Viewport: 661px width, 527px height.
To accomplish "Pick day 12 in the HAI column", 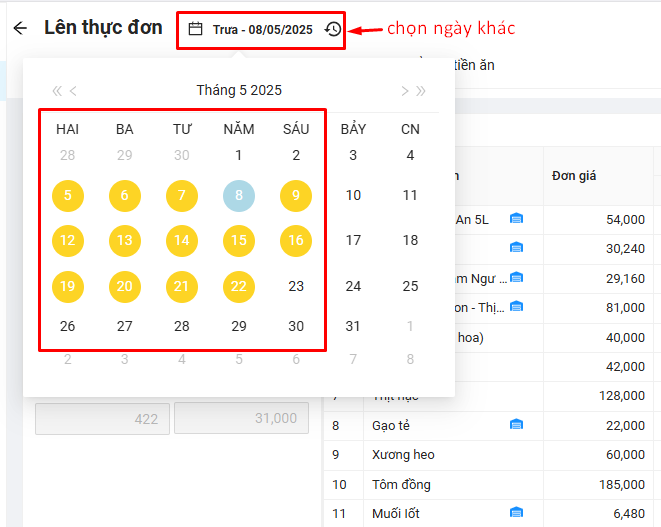I will (67, 241).
